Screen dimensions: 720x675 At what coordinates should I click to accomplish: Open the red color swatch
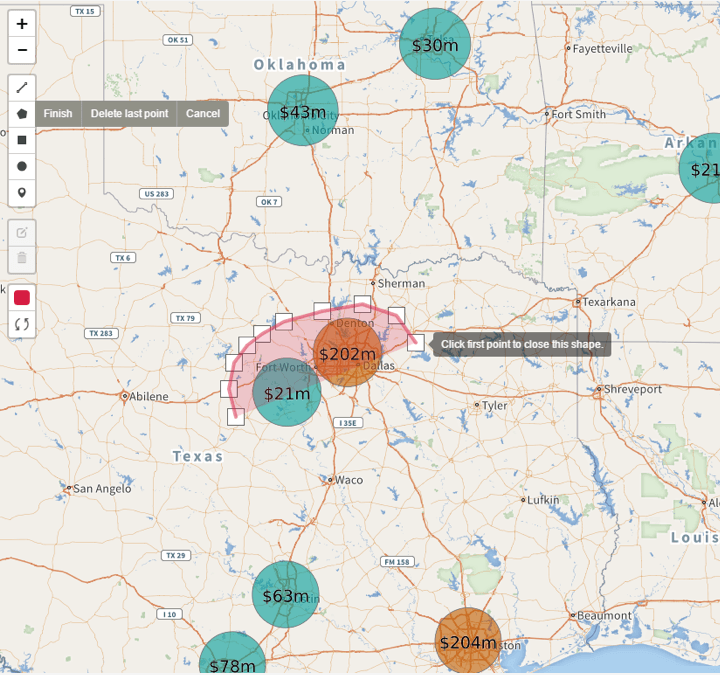22,298
